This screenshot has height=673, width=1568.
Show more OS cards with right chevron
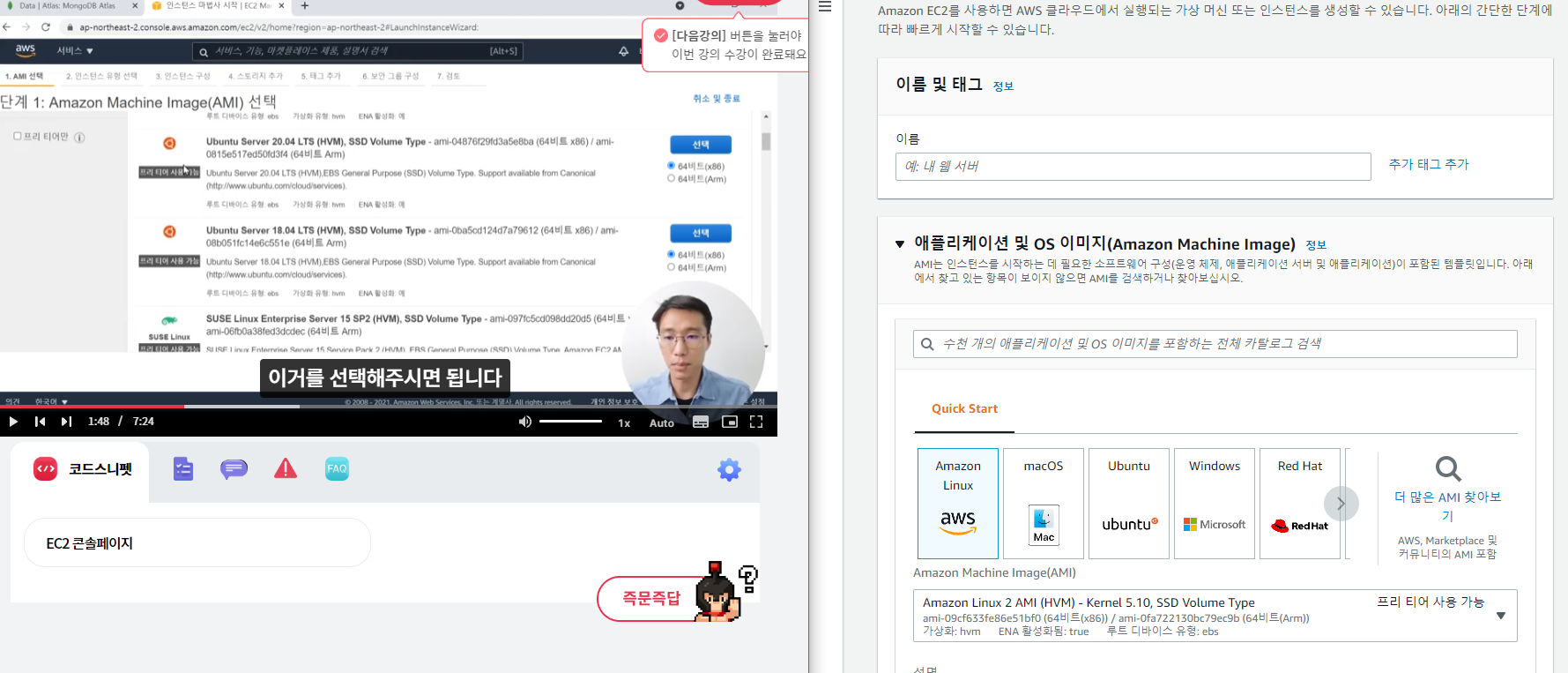[1341, 504]
